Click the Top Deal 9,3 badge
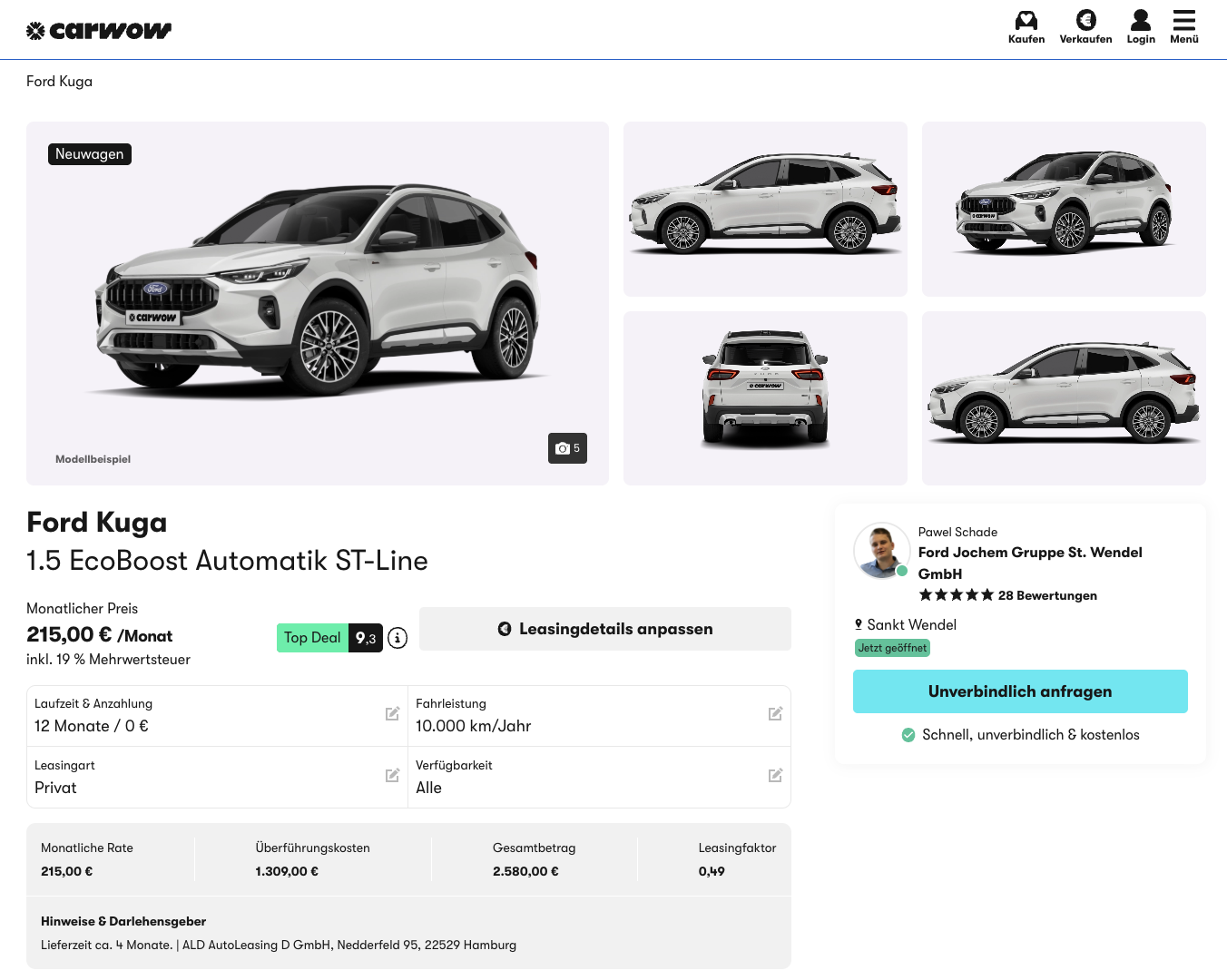The width and height of the screenshot is (1227, 980). tap(329, 638)
